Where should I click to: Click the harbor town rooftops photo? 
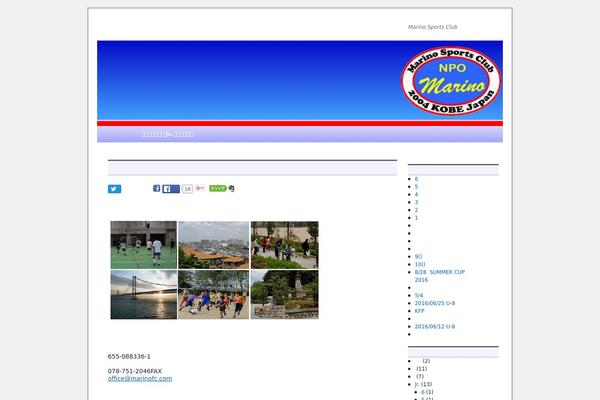pyautogui.click(x=214, y=245)
